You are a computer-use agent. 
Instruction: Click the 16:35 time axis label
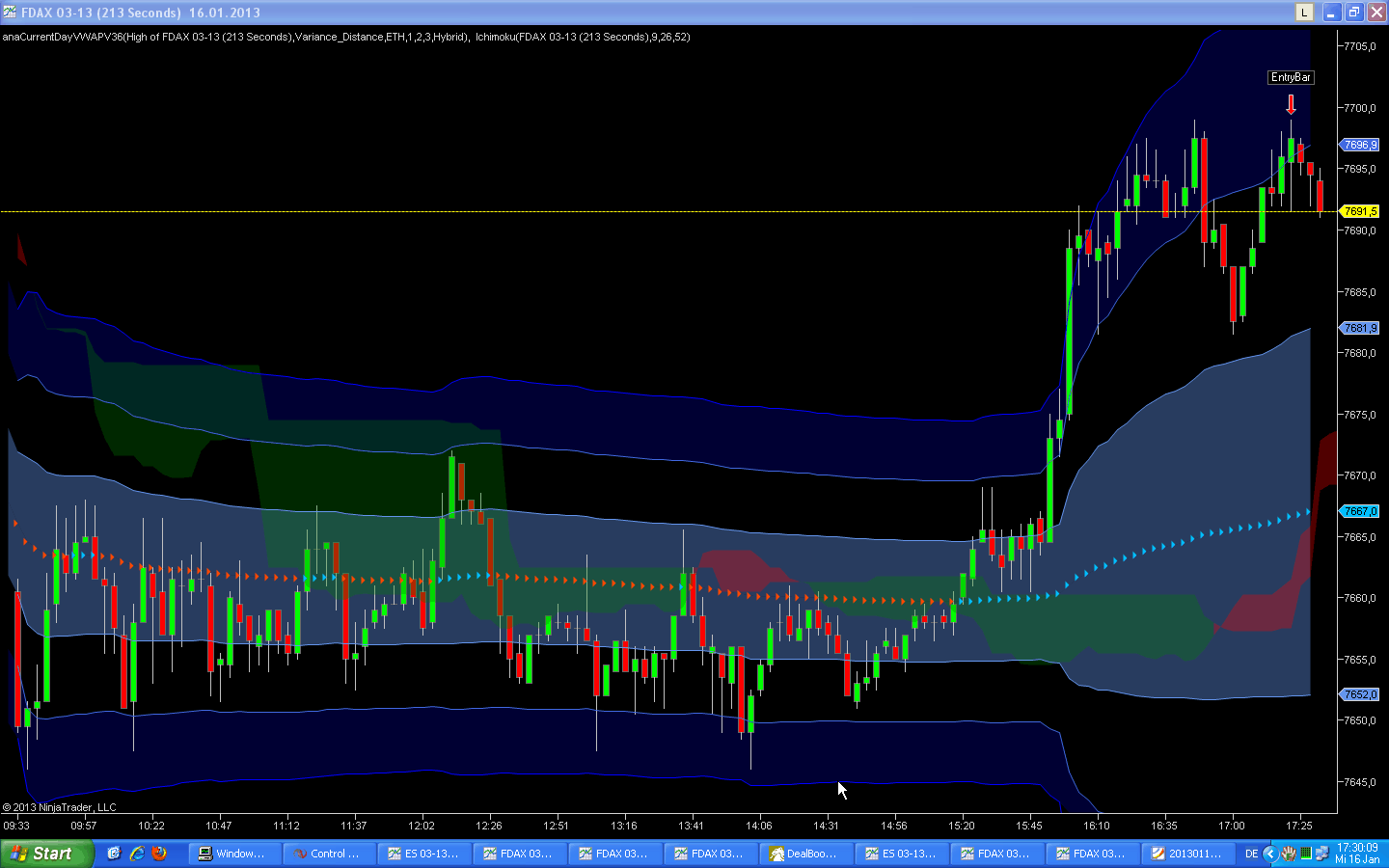(x=1164, y=826)
